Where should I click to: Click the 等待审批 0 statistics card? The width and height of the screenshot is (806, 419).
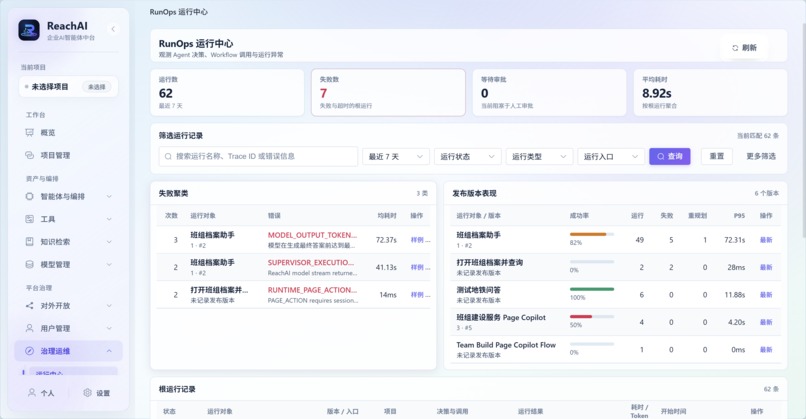[x=549, y=93]
